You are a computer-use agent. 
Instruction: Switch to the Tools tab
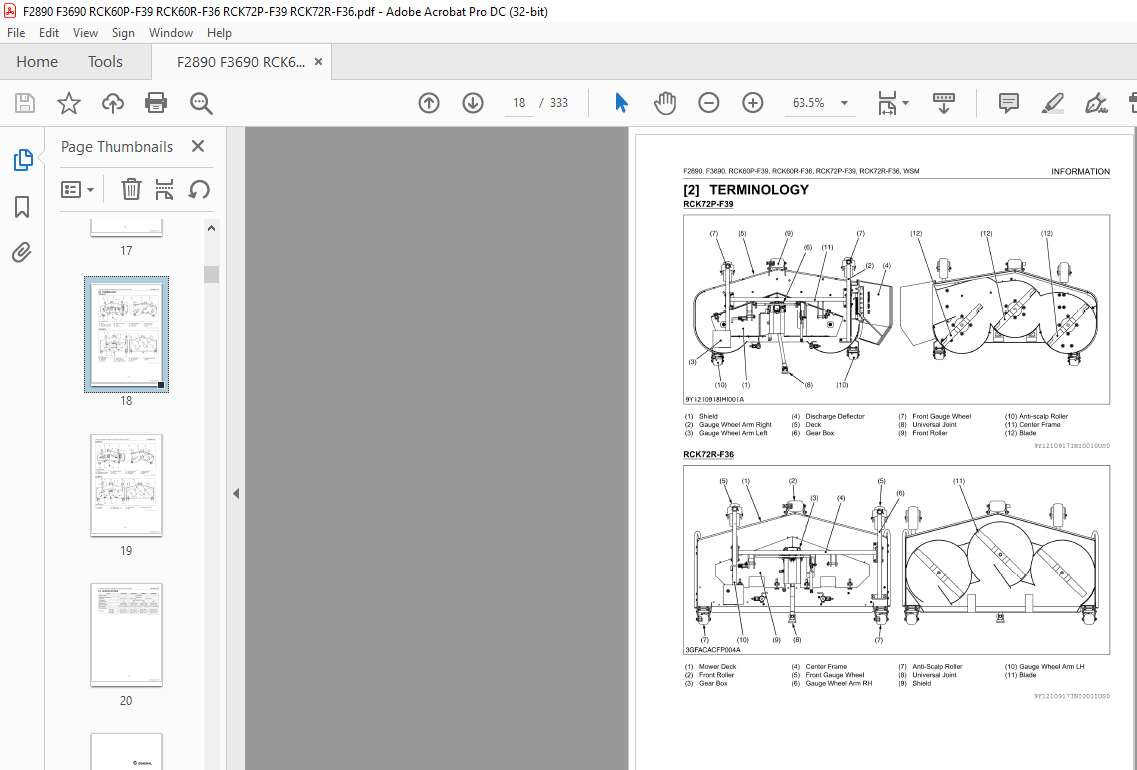pos(105,62)
